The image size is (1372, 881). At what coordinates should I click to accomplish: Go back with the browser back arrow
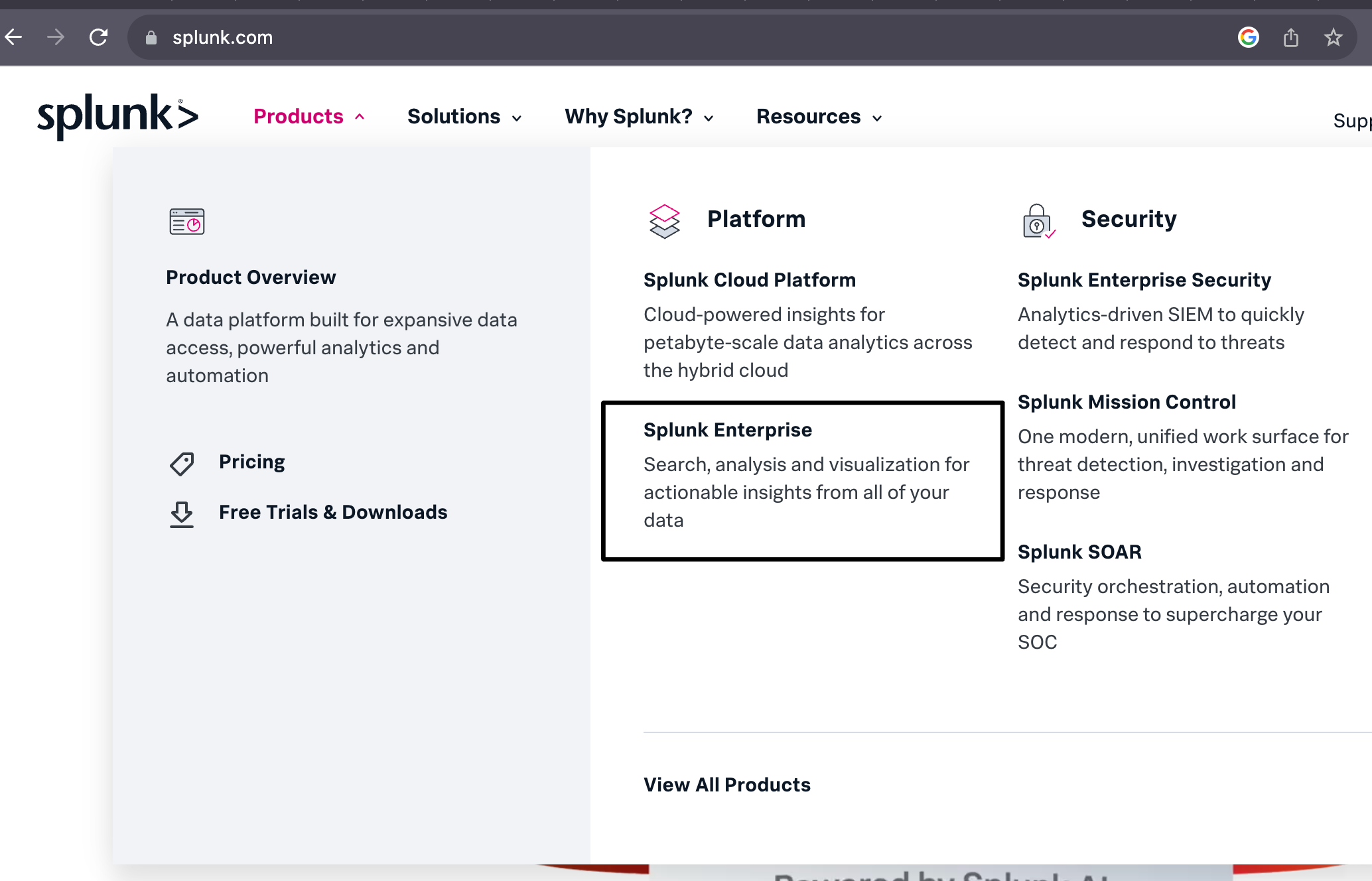click(14, 37)
